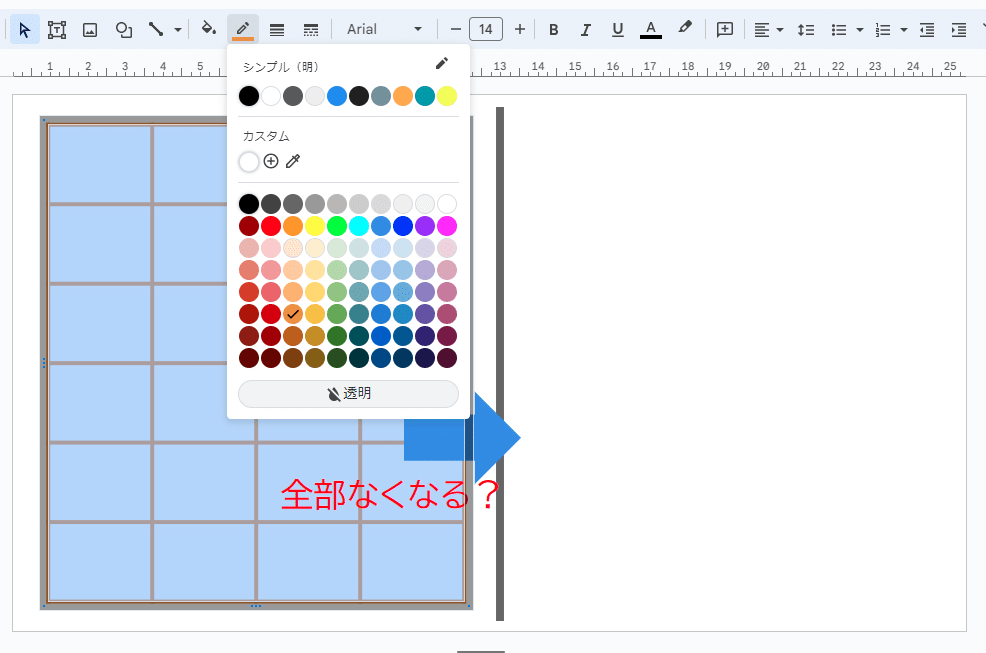Select purple in the bright row

(x=425, y=226)
